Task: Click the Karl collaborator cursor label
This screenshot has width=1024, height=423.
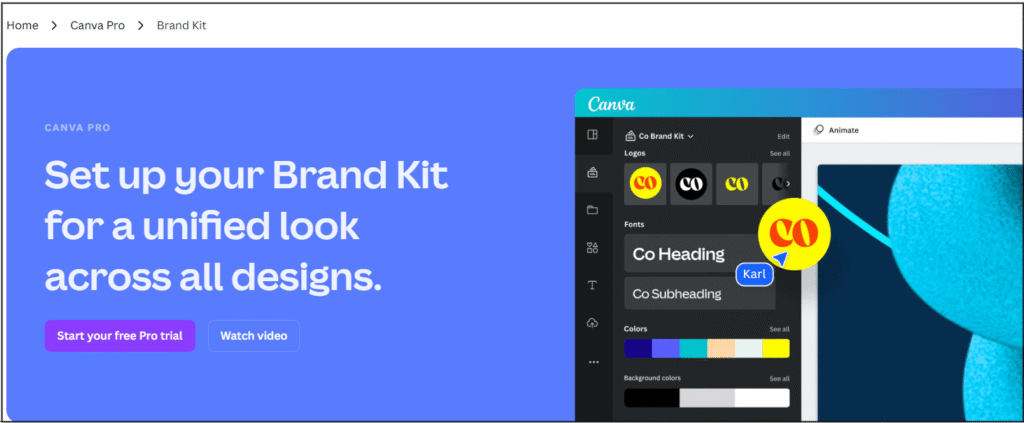Action: click(754, 274)
